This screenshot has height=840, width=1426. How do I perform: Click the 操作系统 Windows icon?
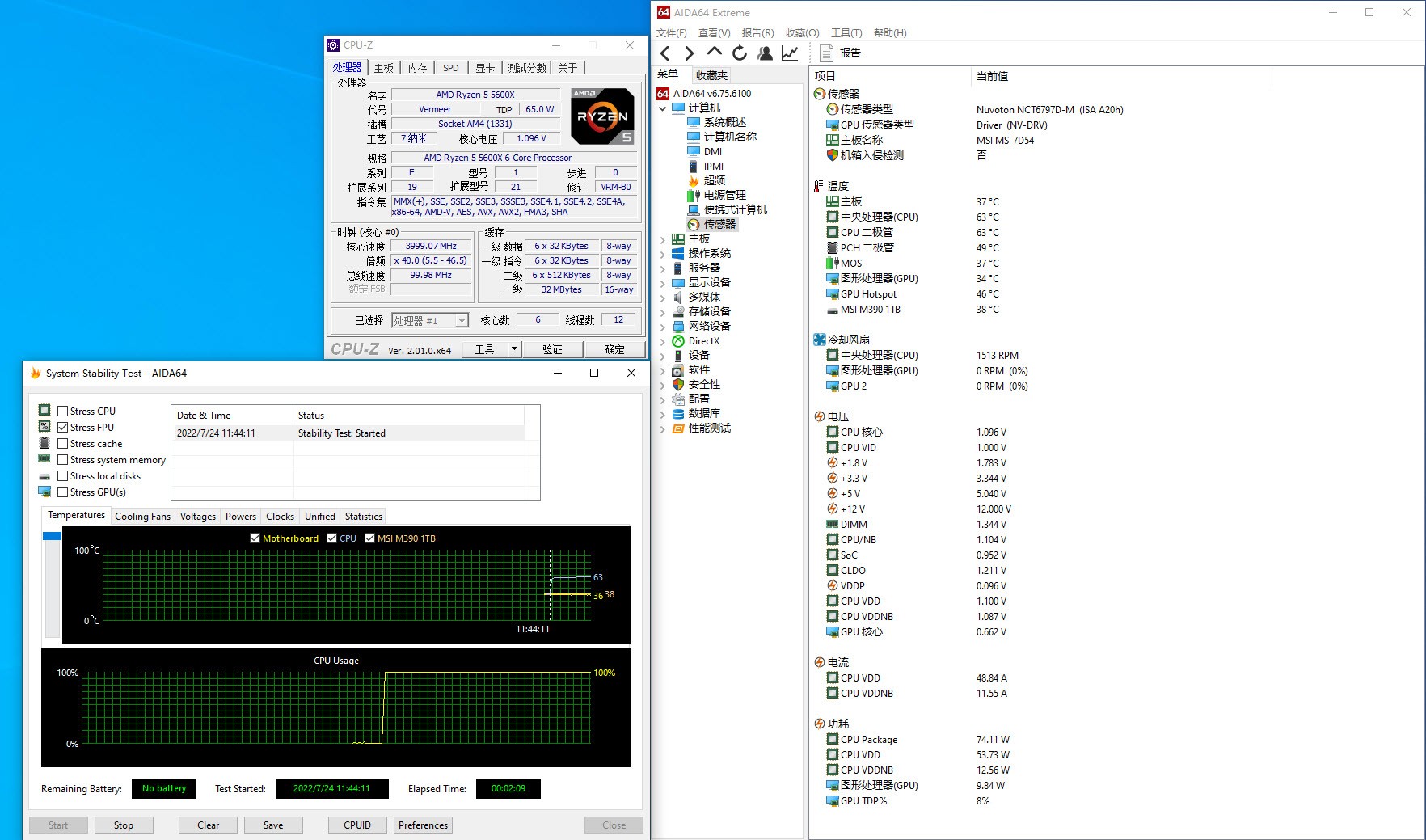coord(678,253)
